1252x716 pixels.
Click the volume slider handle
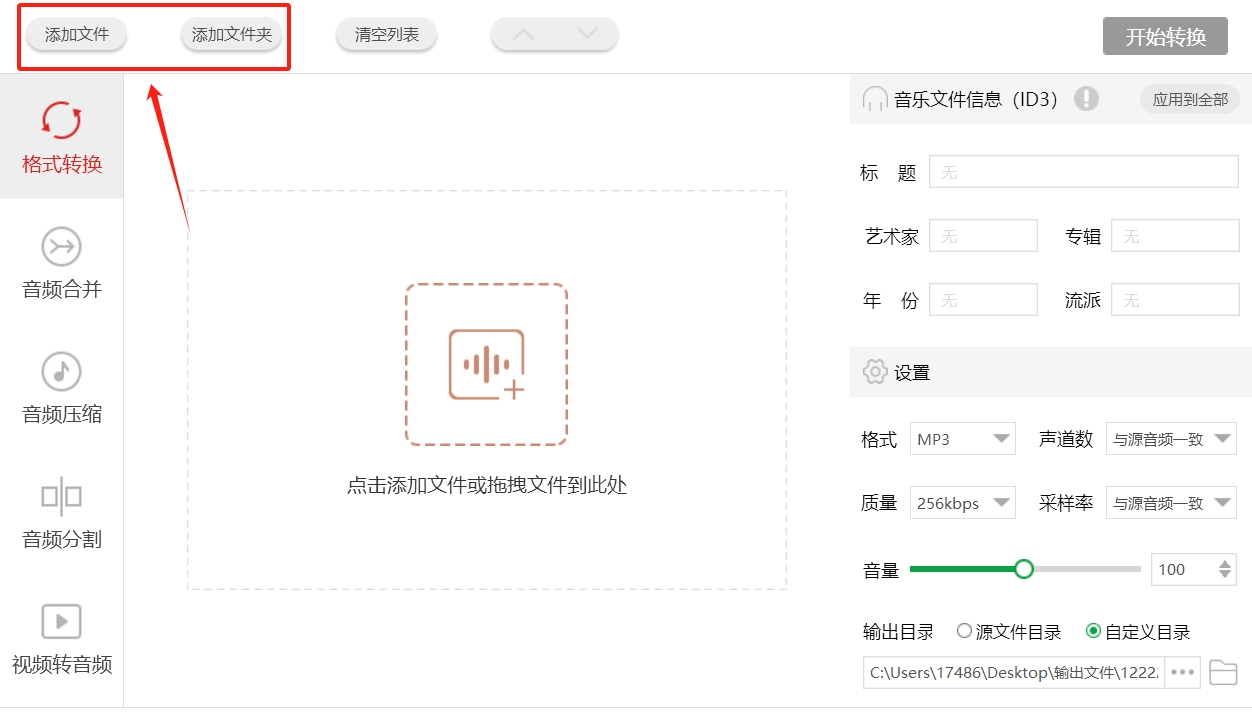[x=1023, y=569]
